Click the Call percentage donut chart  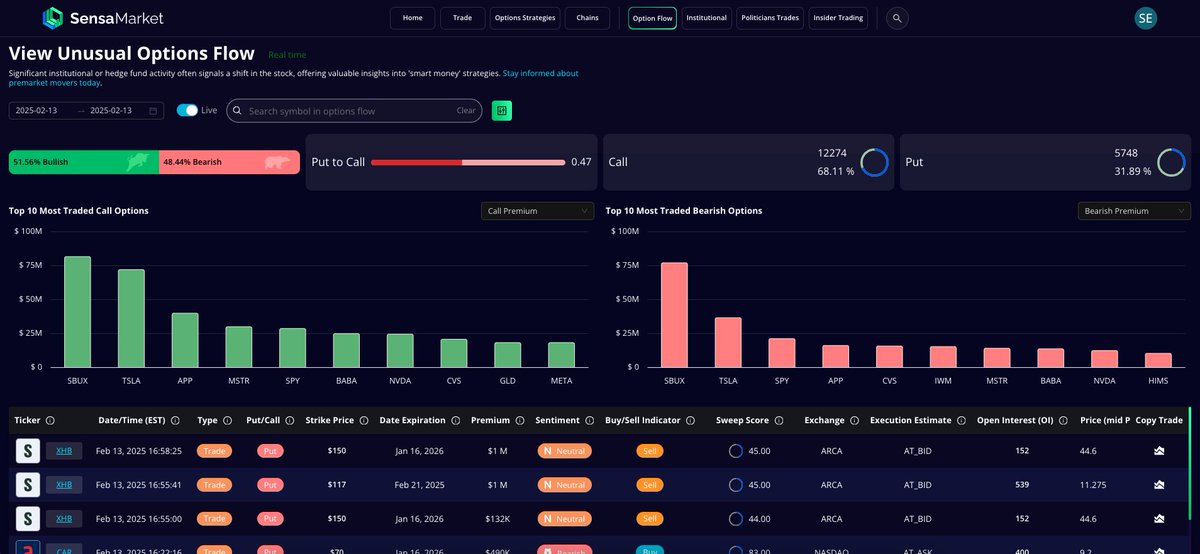point(874,162)
